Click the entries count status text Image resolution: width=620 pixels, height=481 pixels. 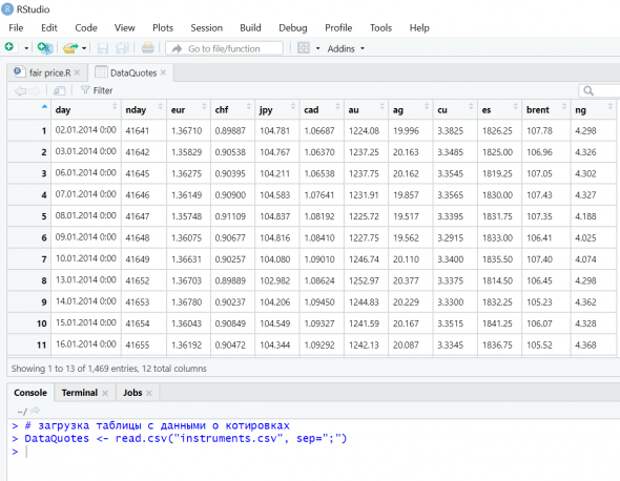(x=109, y=369)
